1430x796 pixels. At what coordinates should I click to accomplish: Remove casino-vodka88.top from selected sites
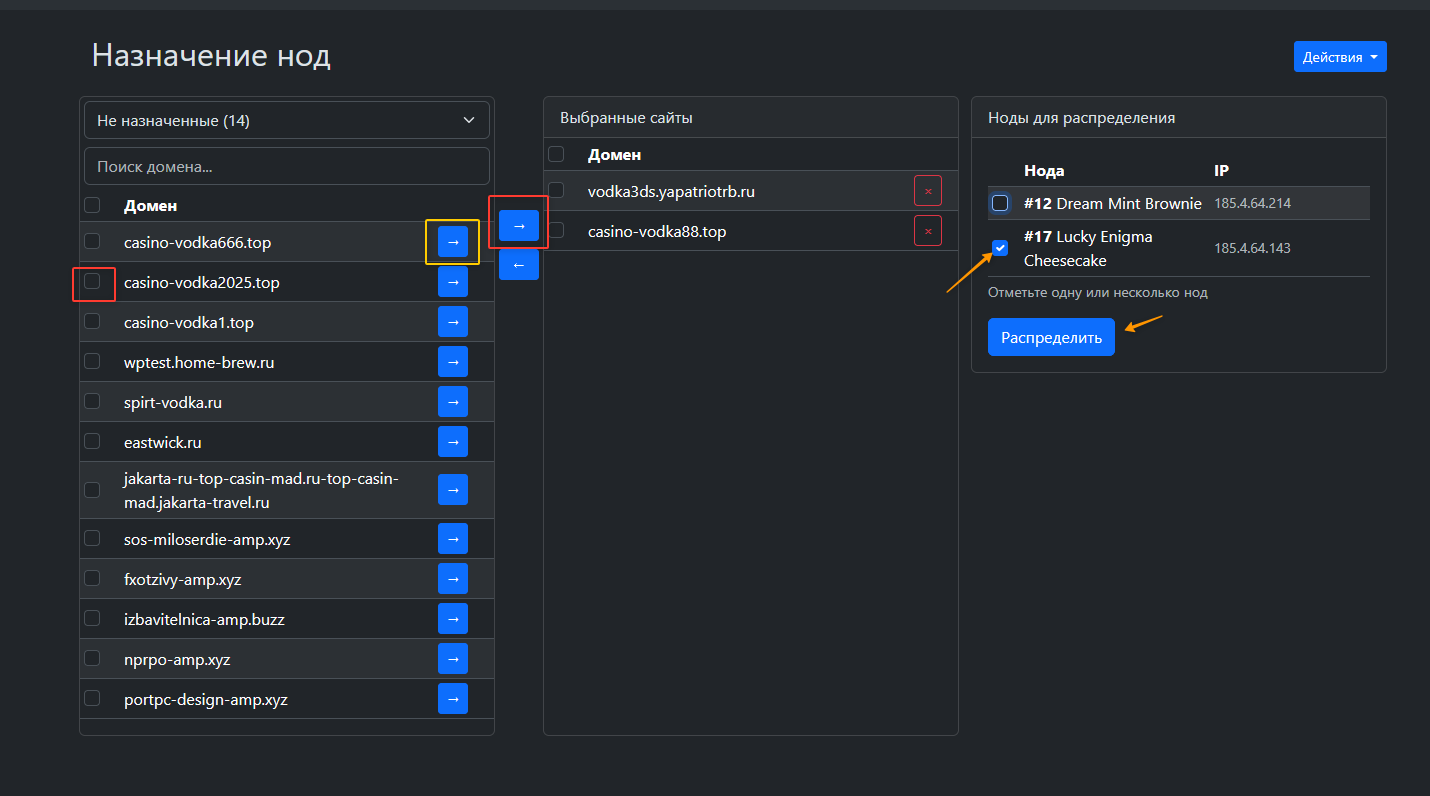pyautogui.click(x=927, y=231)
